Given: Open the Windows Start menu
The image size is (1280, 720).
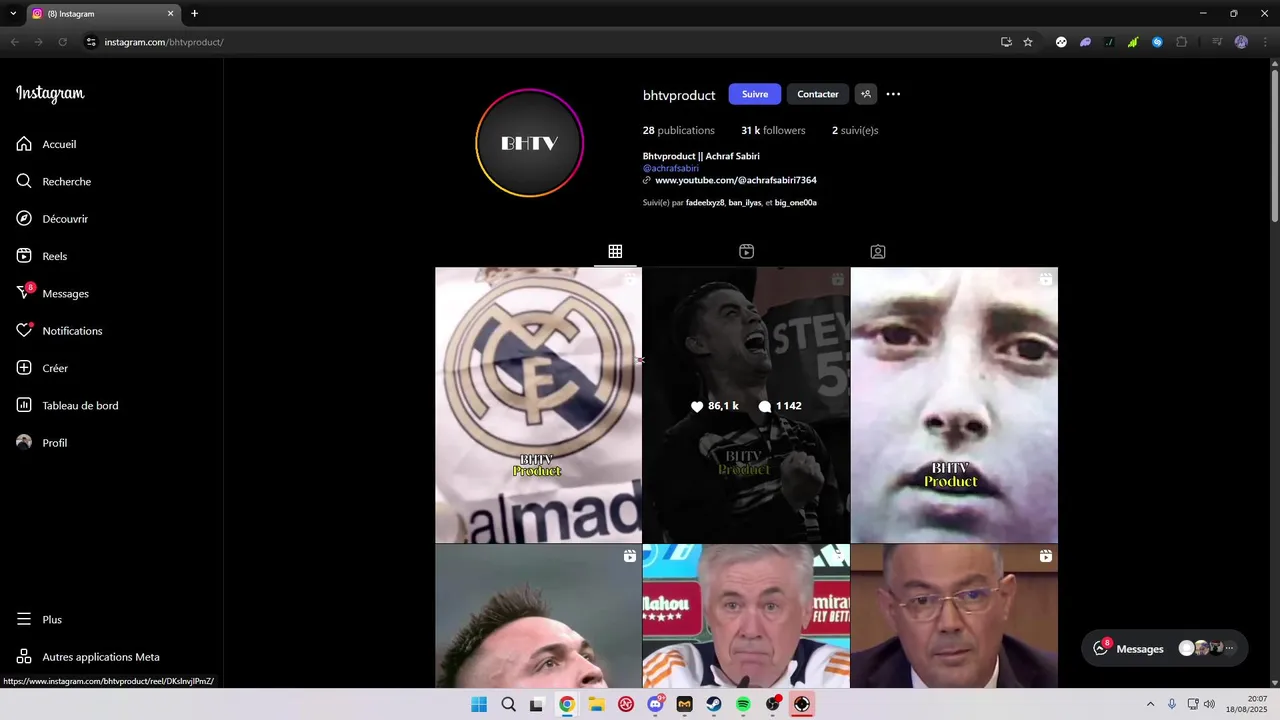Looking at the screenshot, I should pyautogui.click(x=479, y=704).
